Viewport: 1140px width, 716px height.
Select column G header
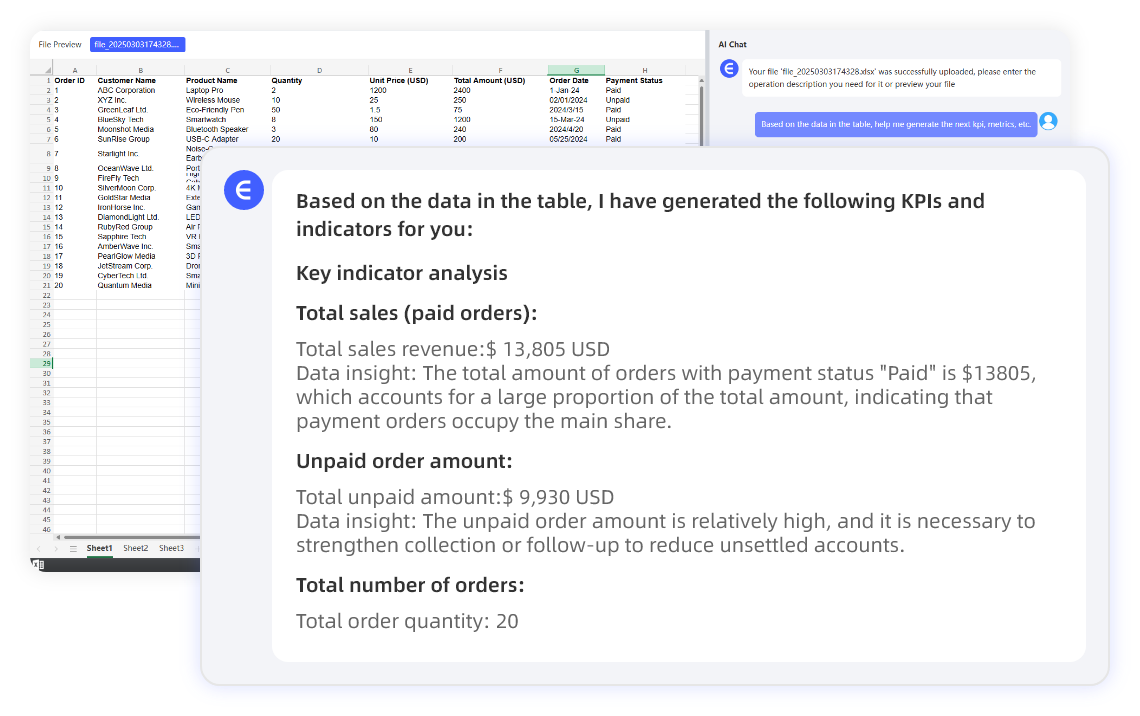tap(577, 71)
